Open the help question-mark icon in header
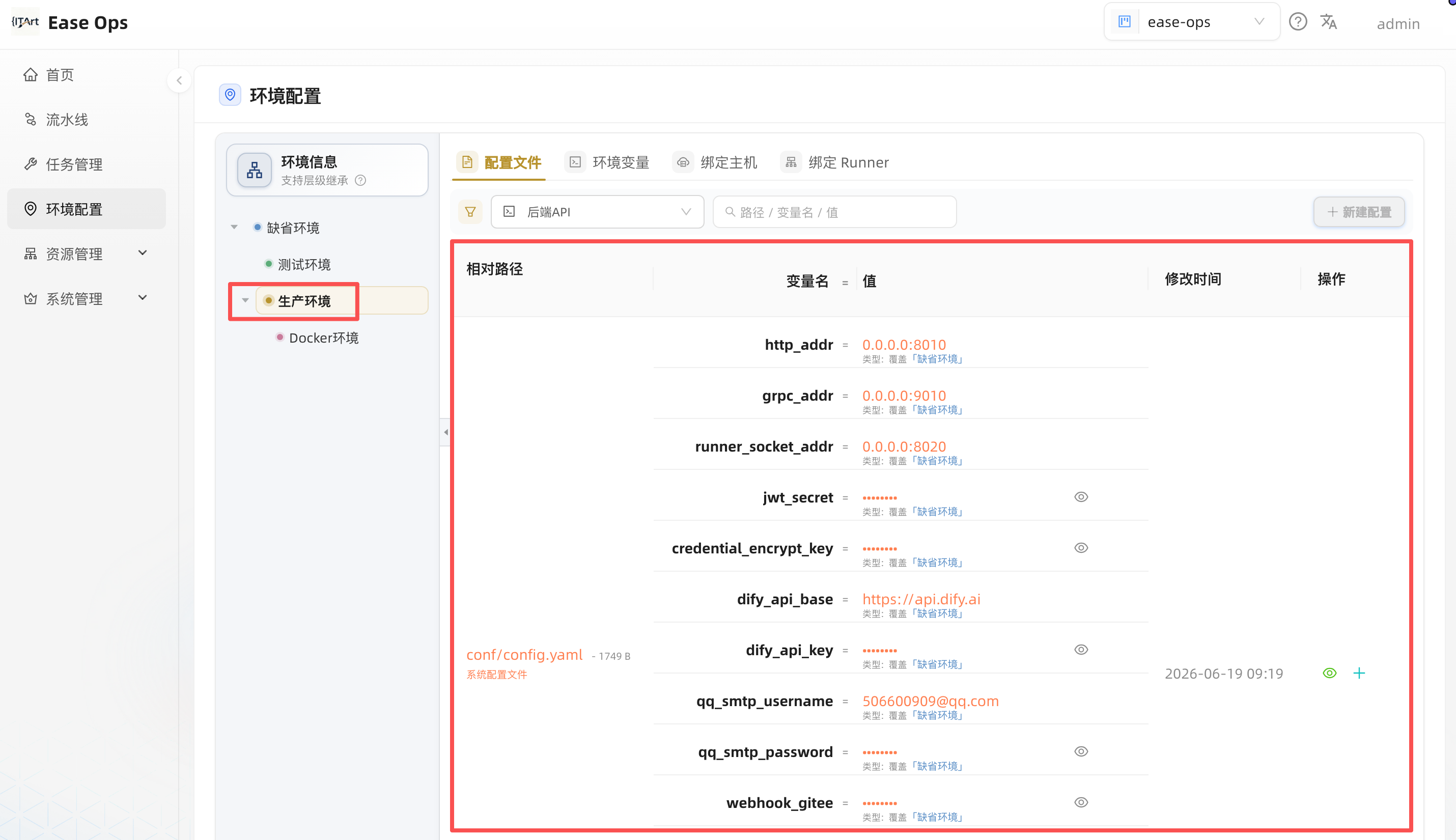Image resolution: width=1456 pixels, height=840 pixels. click(x=1297, y=22)
